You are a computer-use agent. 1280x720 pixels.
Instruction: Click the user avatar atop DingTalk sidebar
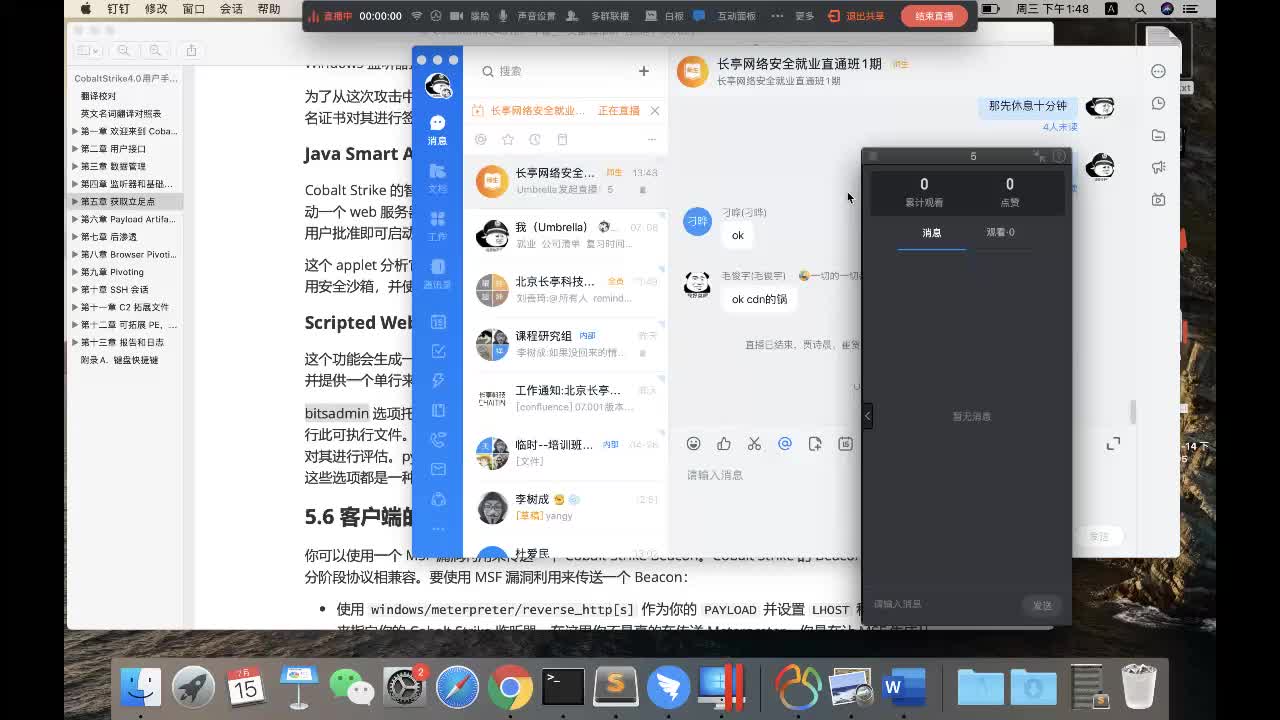click(438, 86)
